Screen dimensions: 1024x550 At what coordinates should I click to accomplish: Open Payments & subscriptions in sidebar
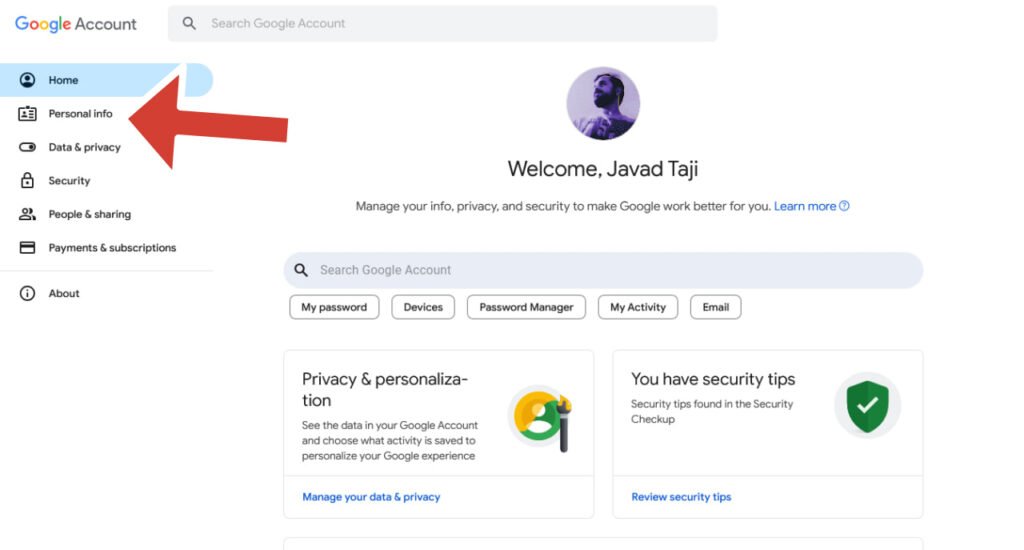(x=112, y=248)
